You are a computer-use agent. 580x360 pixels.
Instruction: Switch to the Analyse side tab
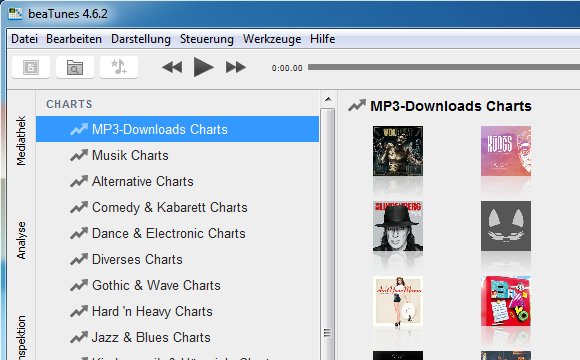pos(21,240)
